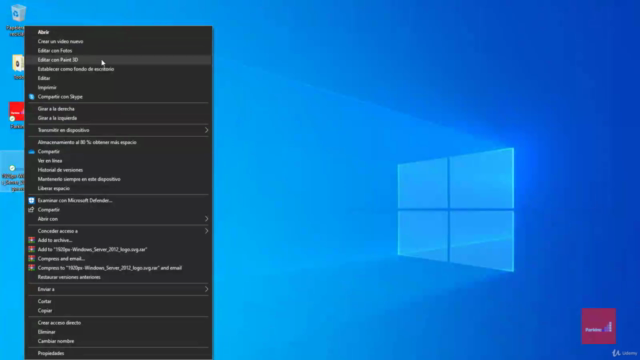
Task: Click the Skype icon beside Compartir con Skype
Action: coord(31,97)
